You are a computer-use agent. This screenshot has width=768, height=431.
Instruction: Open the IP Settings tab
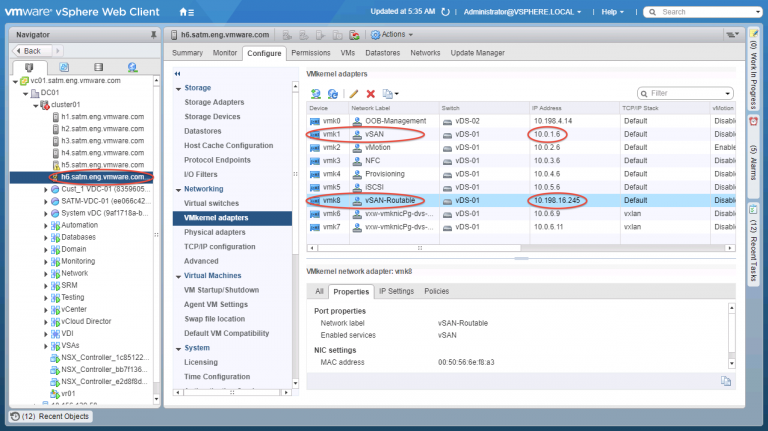396,291
